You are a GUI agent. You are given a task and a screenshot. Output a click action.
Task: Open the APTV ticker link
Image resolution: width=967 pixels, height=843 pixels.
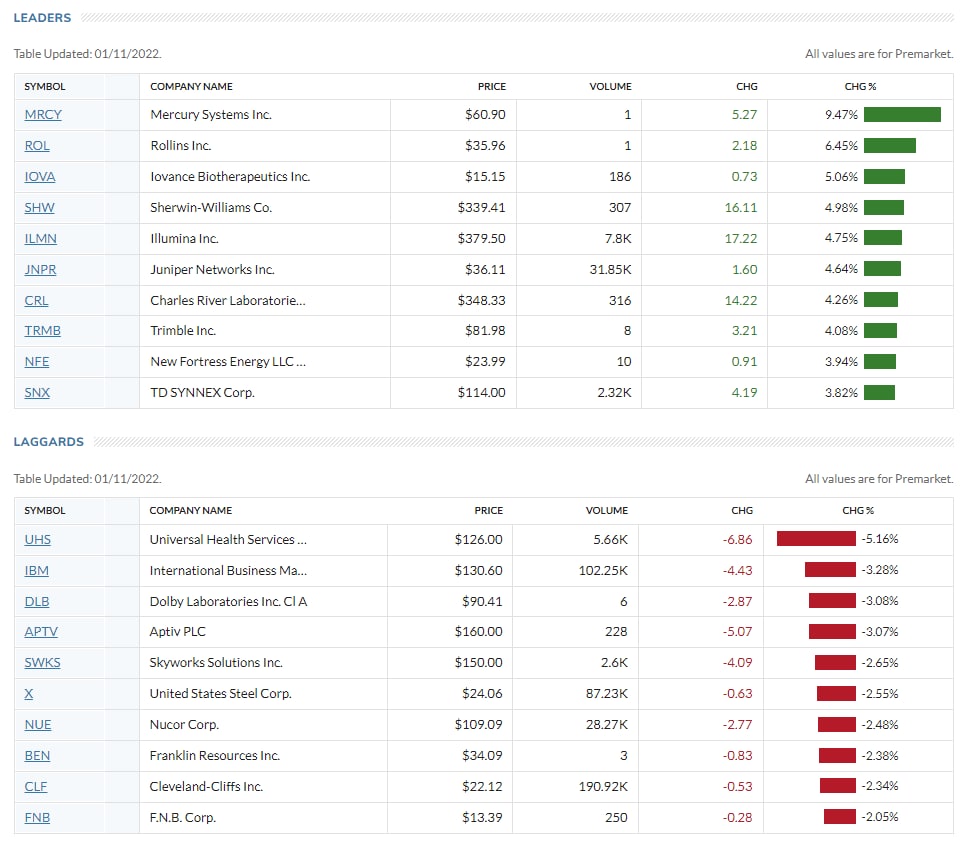pyautogui.click(x=41, y=631)
